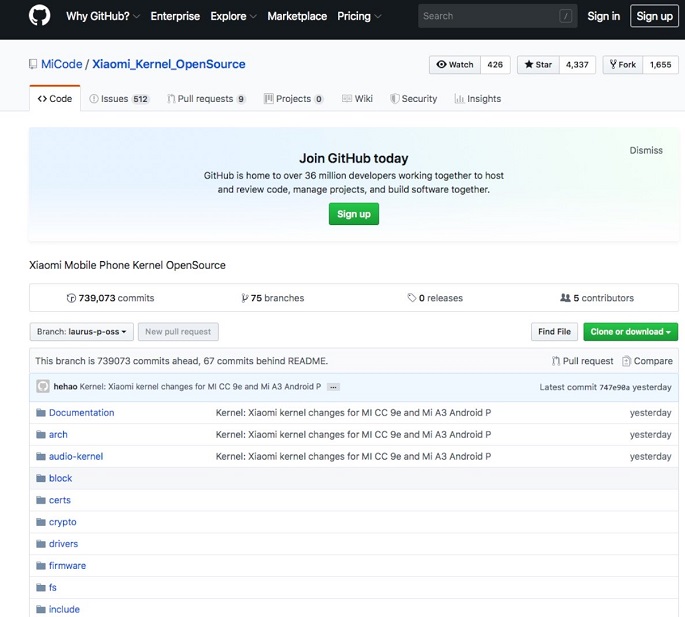Click the Watch button
Image resolution: width=685 pixels, height=617 pixels.
[455, 65]
